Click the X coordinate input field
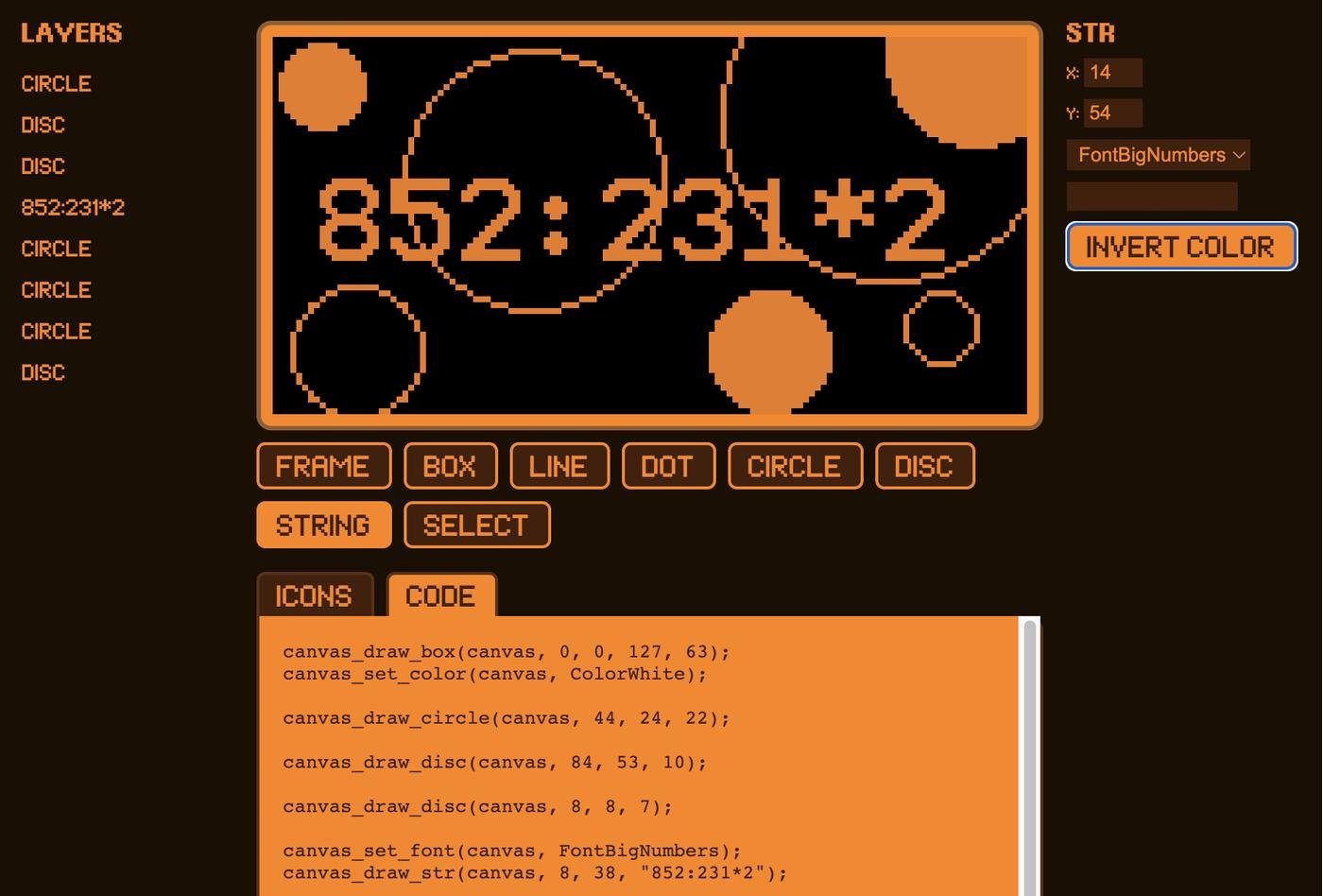This screenshot has height=896, width=1323. click(1112, 73)
